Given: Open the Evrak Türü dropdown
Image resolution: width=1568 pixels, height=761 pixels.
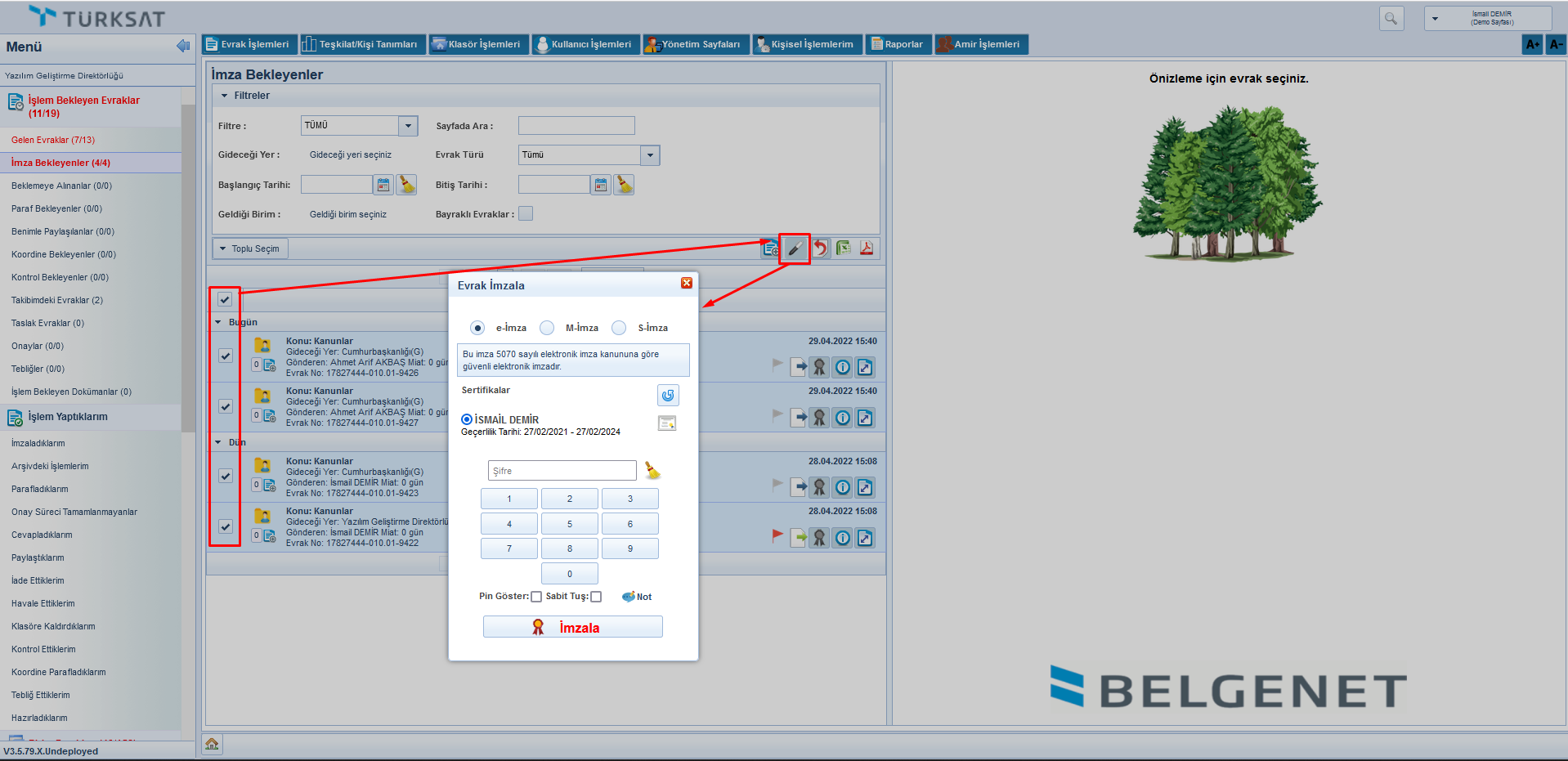Looking at the screenshot, I should (x=650, y=155).
